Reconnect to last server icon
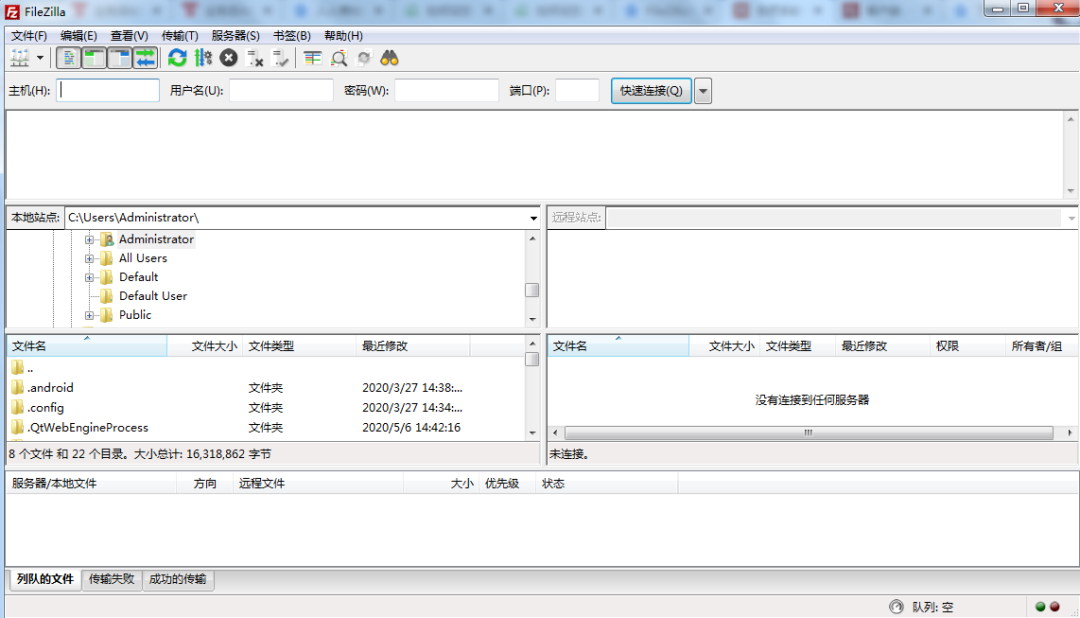This screenshot has height=618, width=1080. (280, 58)
